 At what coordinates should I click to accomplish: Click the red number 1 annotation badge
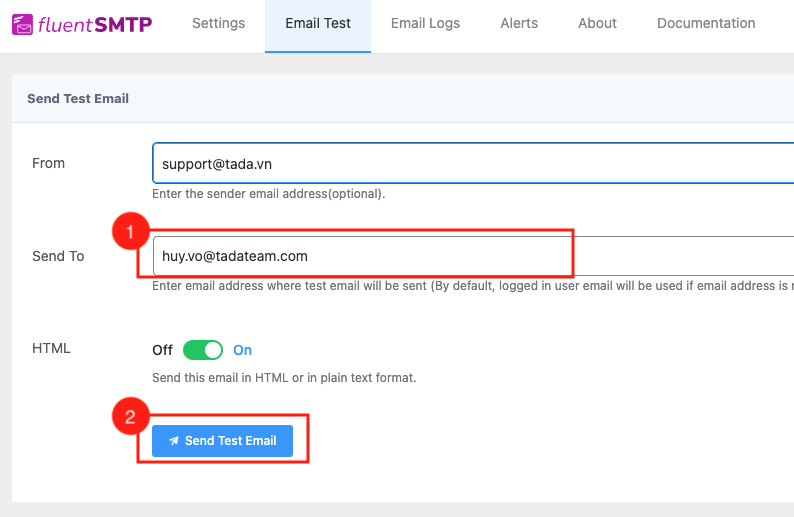coord(129,234)
